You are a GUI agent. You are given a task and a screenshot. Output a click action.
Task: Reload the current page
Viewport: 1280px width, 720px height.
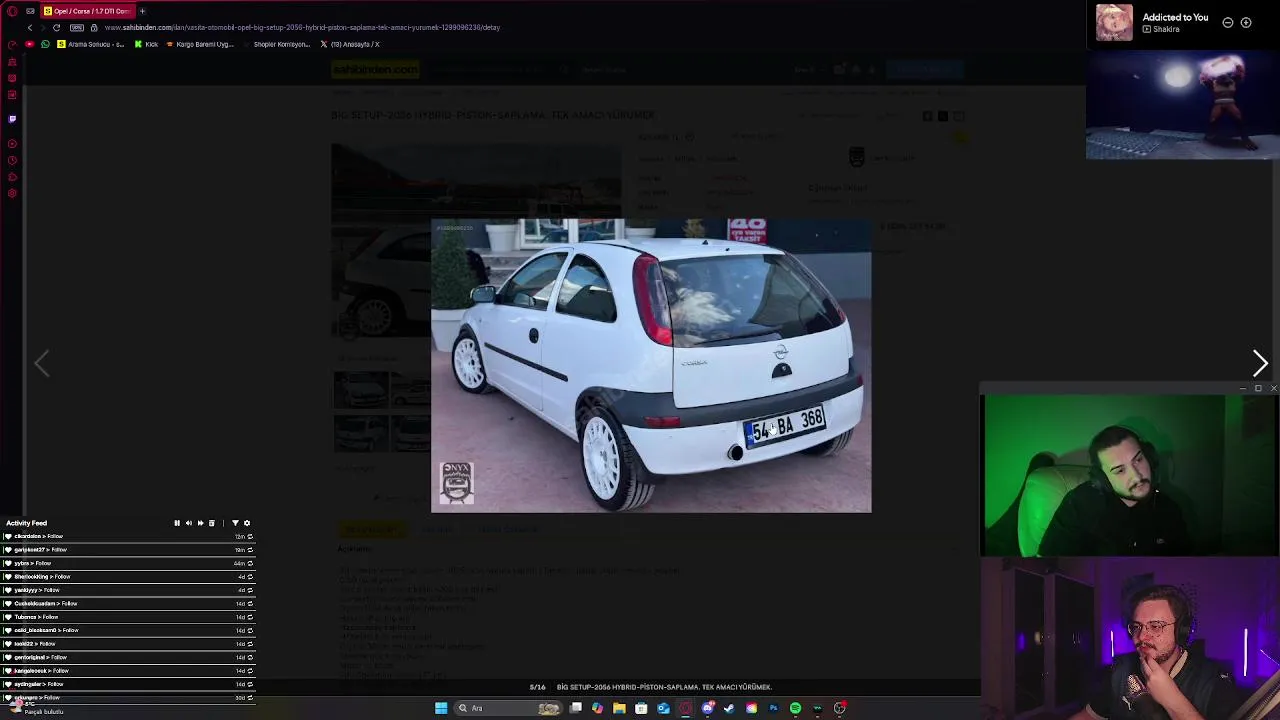click(x=57, y=27)
